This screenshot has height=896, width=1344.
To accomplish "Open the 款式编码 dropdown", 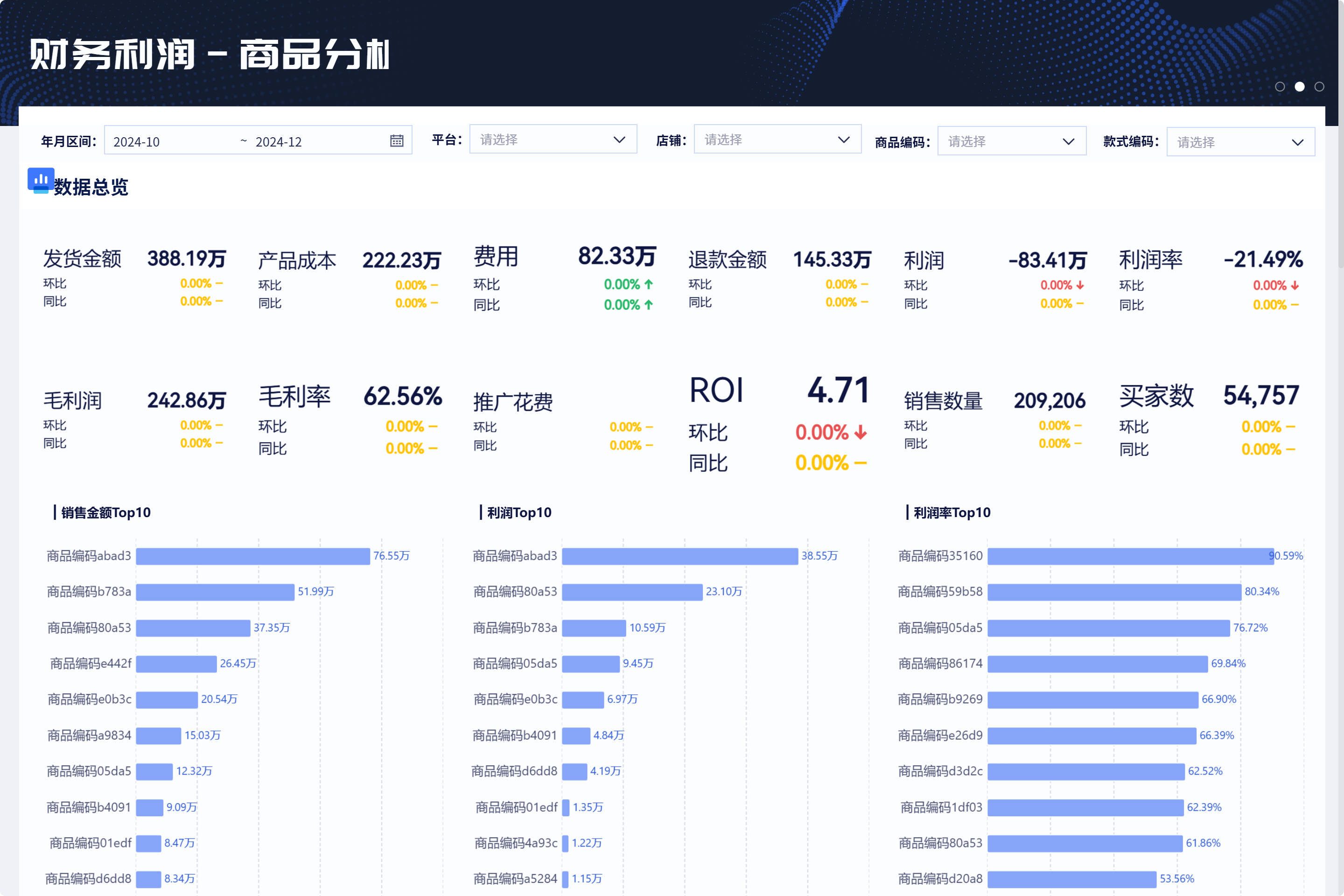I will (x=1240, y=142).
